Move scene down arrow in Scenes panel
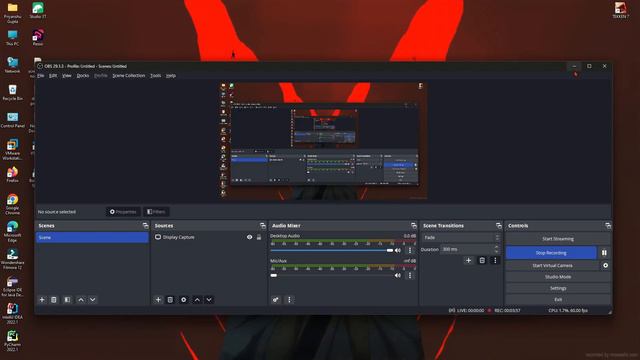 pos(93,300)
